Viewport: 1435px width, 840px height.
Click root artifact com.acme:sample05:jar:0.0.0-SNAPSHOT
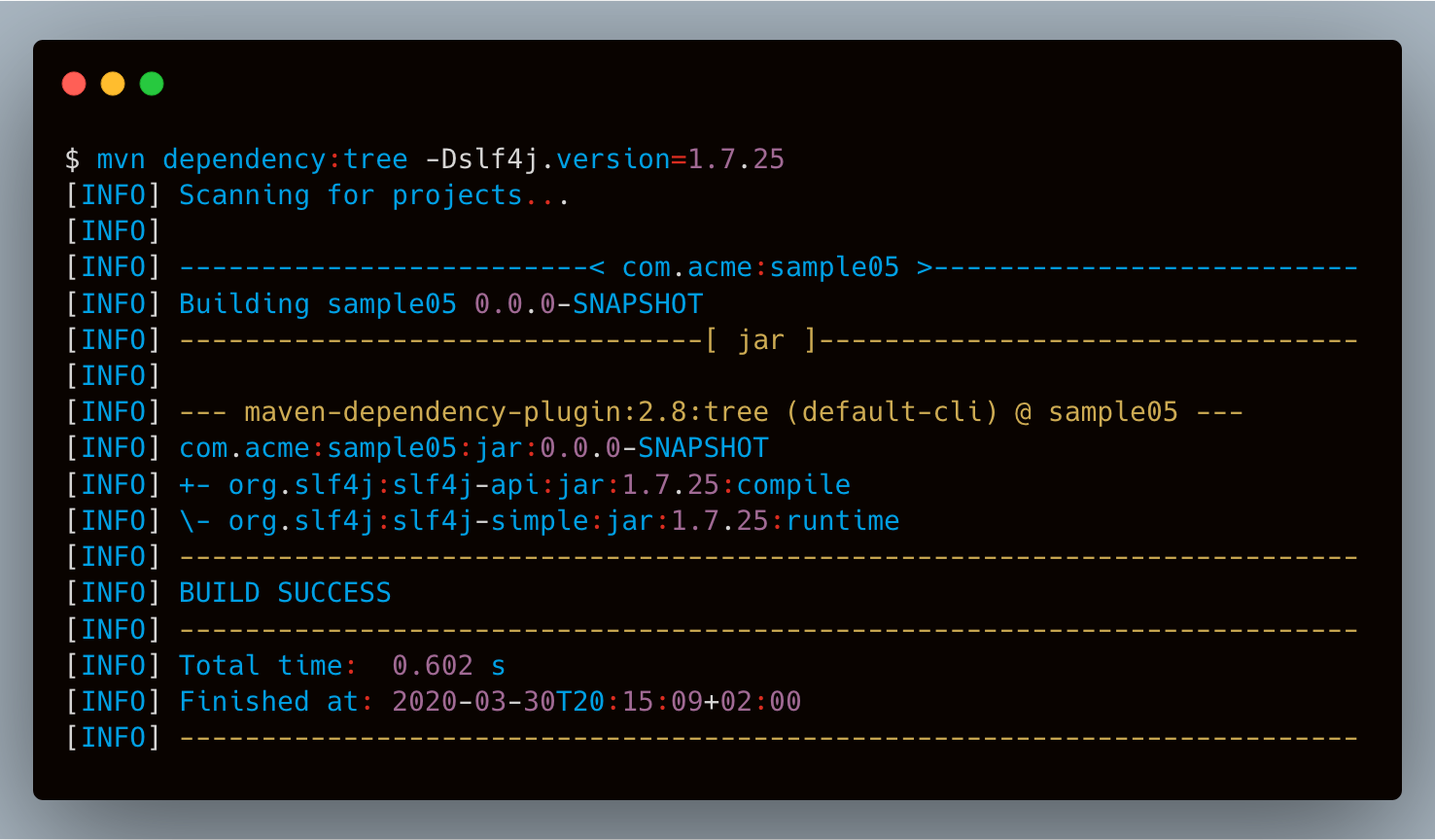473,448
